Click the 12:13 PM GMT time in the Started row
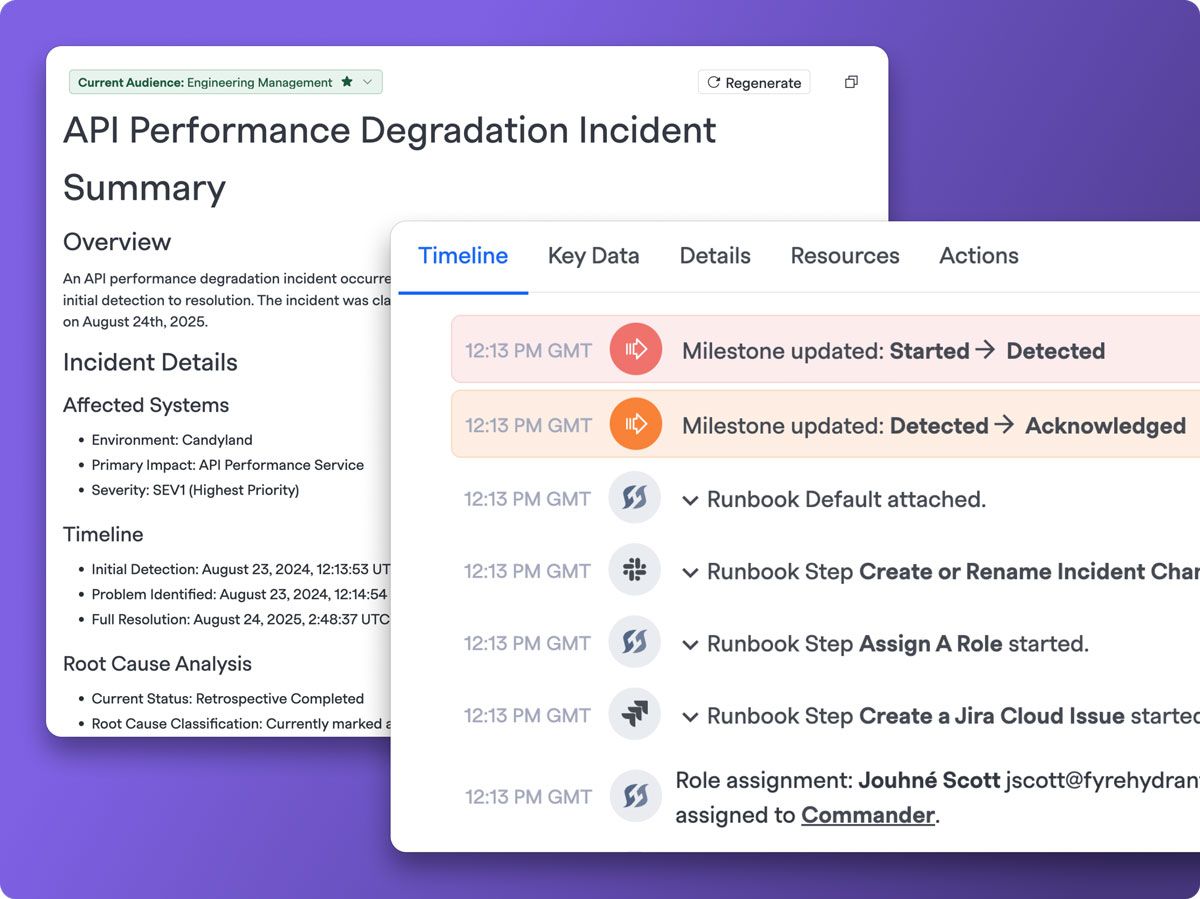The image size is (1200, 899). (x=528, y=351)
